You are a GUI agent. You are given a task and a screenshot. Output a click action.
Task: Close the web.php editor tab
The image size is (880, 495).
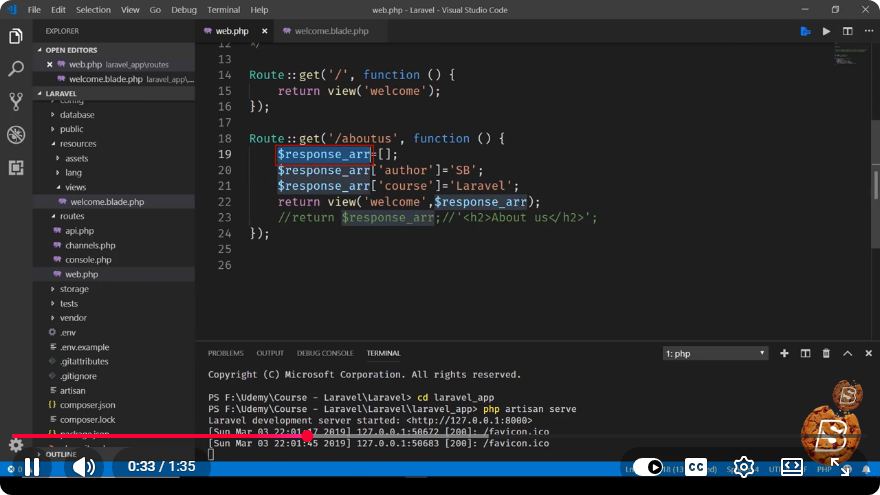click(x=264, y=31)
